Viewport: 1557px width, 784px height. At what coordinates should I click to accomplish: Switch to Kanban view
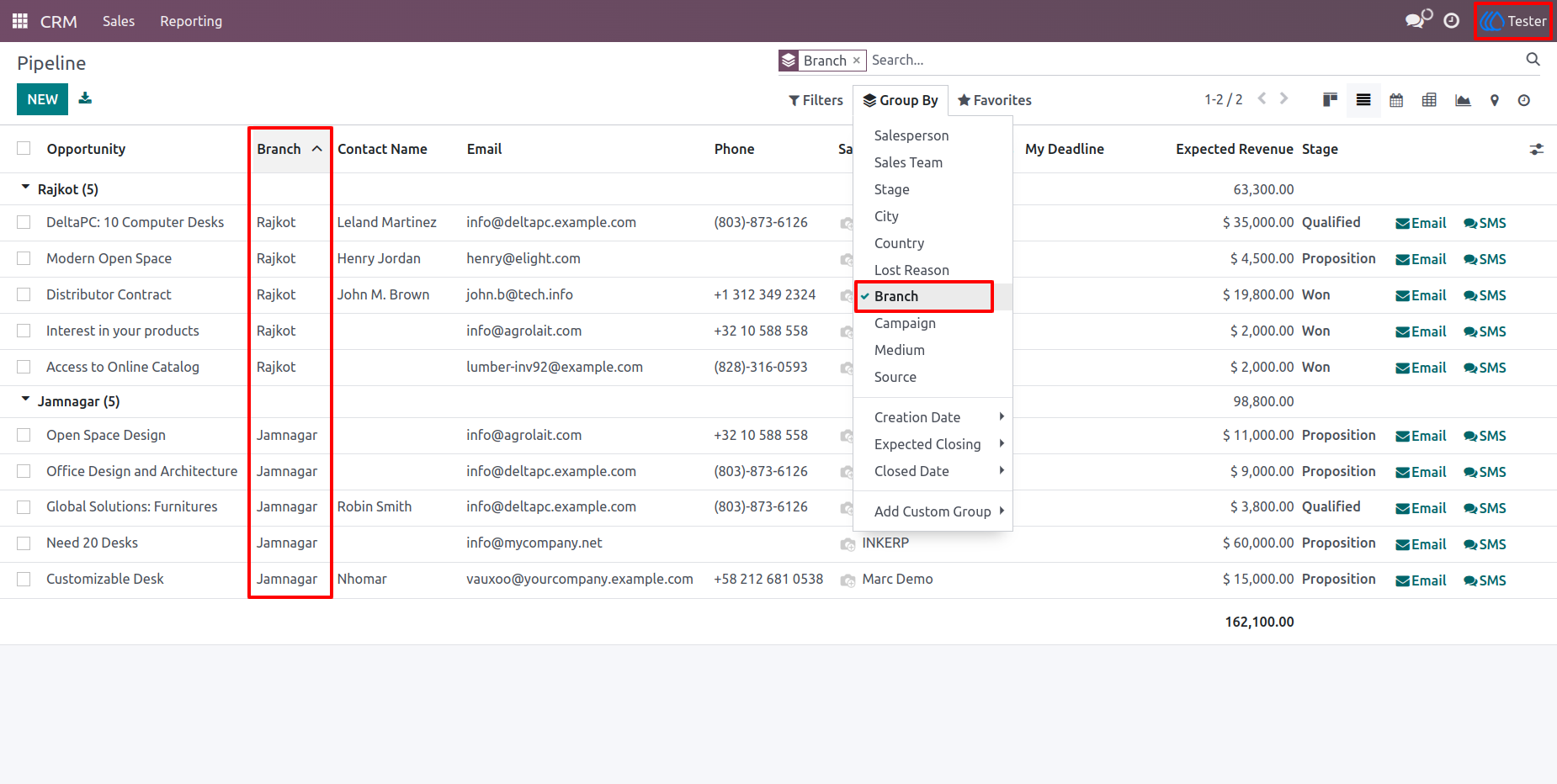(1330, 100)
